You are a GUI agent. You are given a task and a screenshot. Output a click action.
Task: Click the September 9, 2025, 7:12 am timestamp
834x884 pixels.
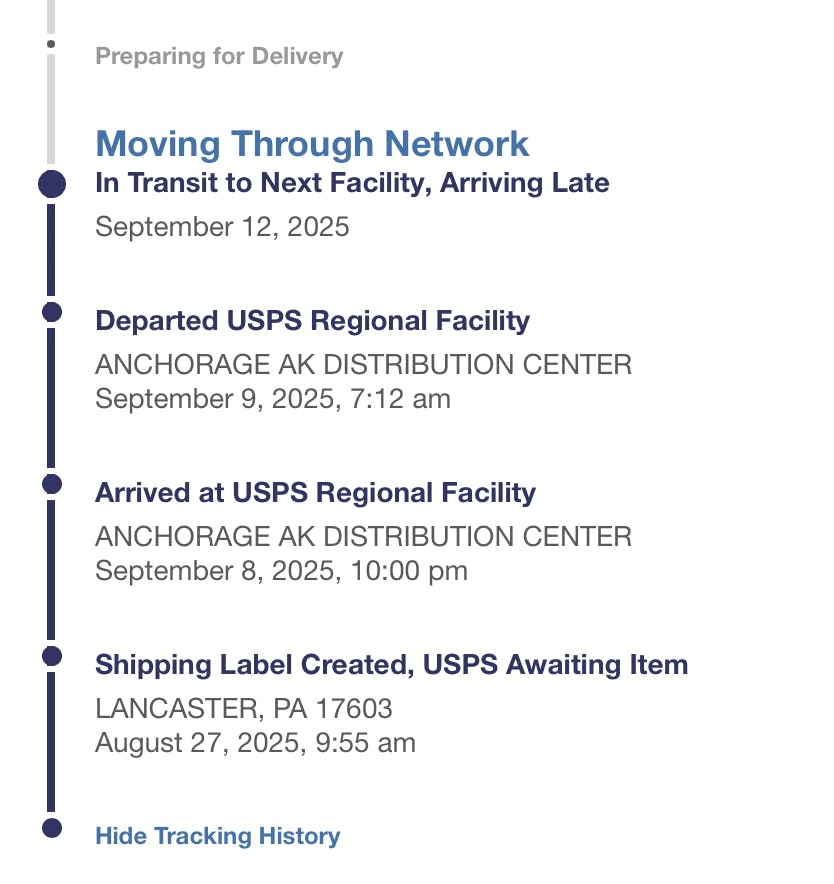272,399
